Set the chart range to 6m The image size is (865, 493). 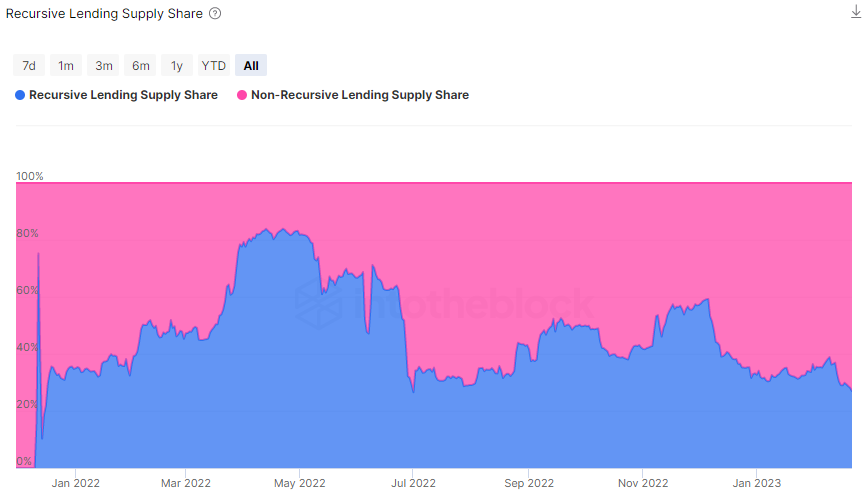point(141,66)
